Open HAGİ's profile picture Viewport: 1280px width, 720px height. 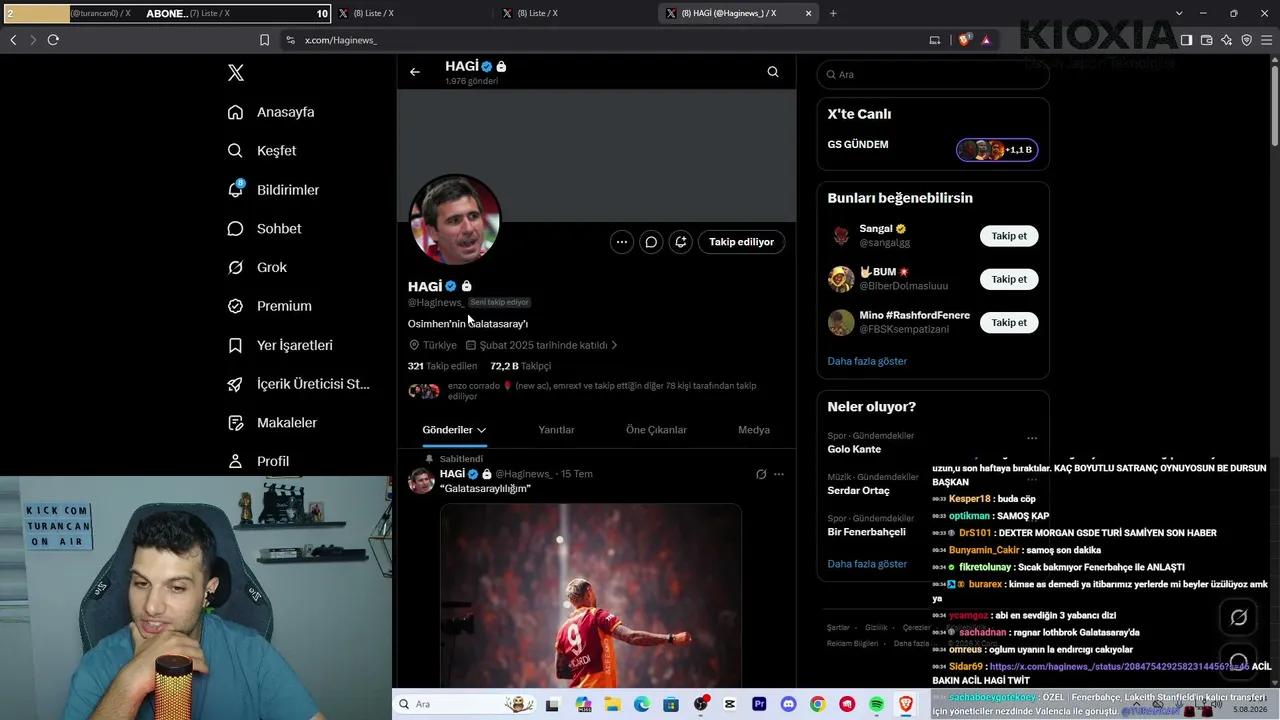455,220
